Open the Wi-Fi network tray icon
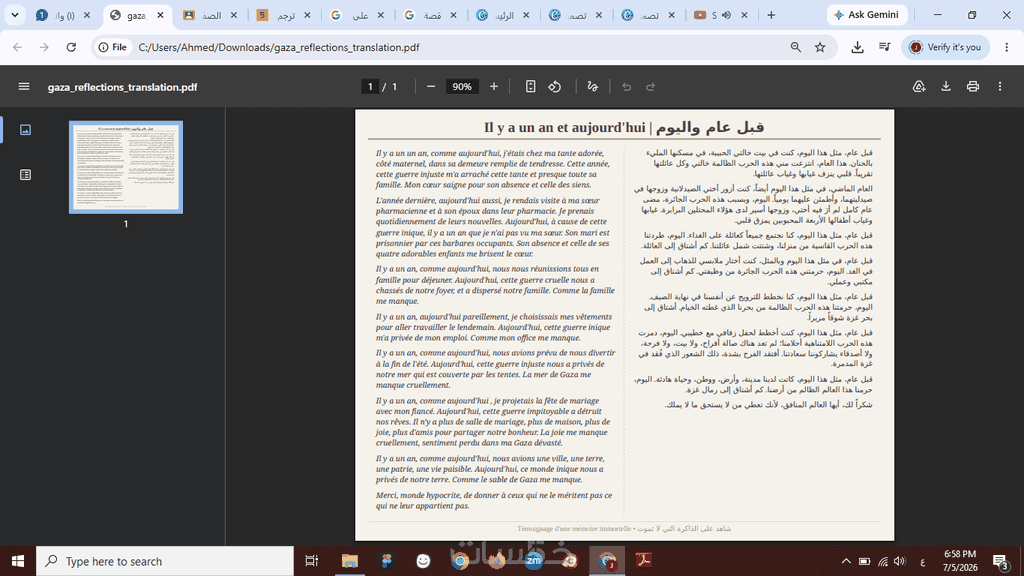The height and width of the screenshot is (576, 1024). 883,561
